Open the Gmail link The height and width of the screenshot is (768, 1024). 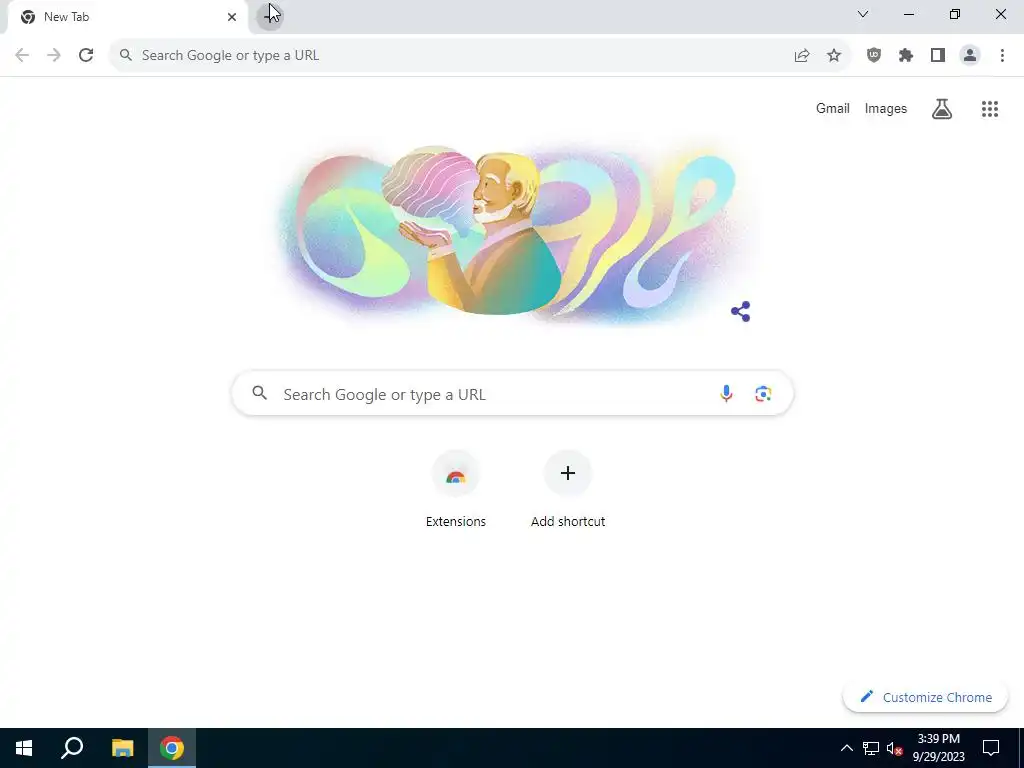tap(833, 108)
